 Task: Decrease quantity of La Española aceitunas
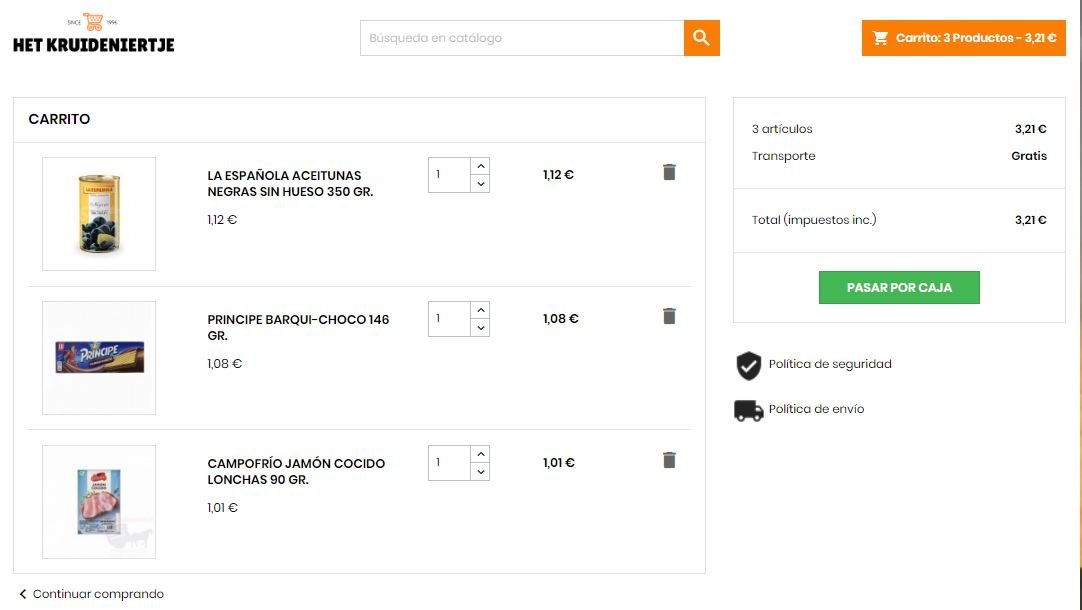480,184
